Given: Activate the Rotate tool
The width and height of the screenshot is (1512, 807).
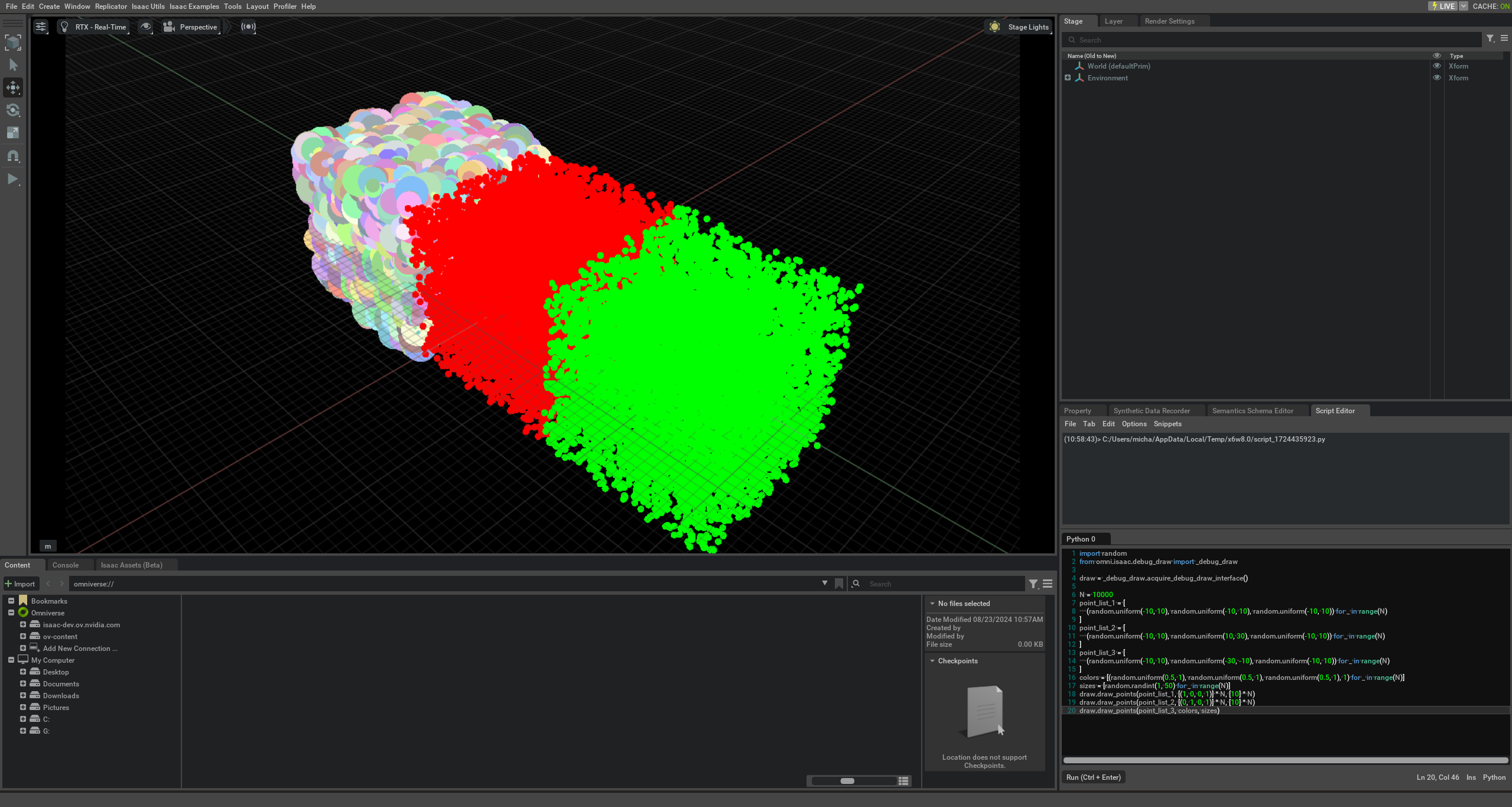Looking at the screenshot, I should click(13, 110).
